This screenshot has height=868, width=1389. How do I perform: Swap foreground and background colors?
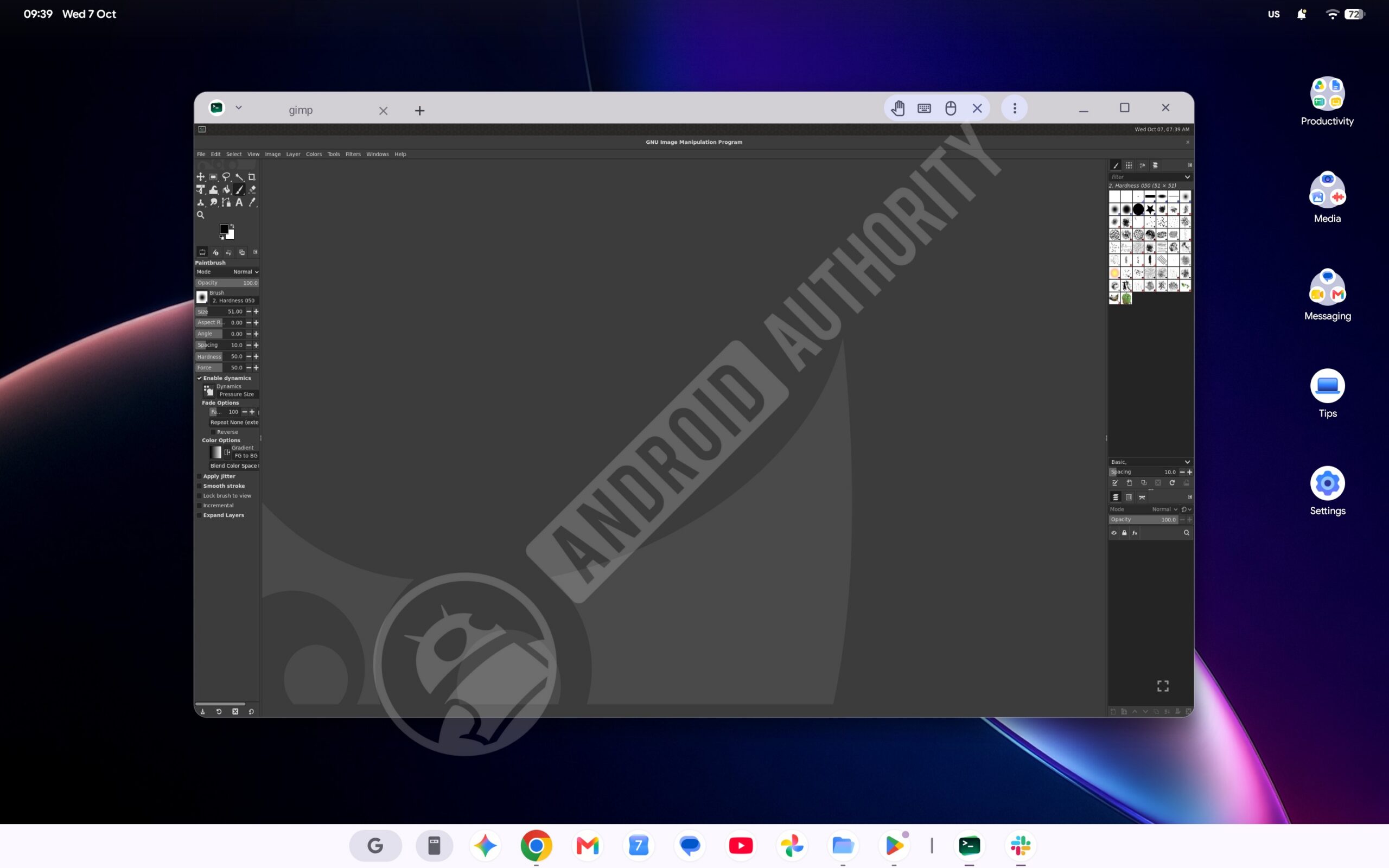(x=232, y=226)
